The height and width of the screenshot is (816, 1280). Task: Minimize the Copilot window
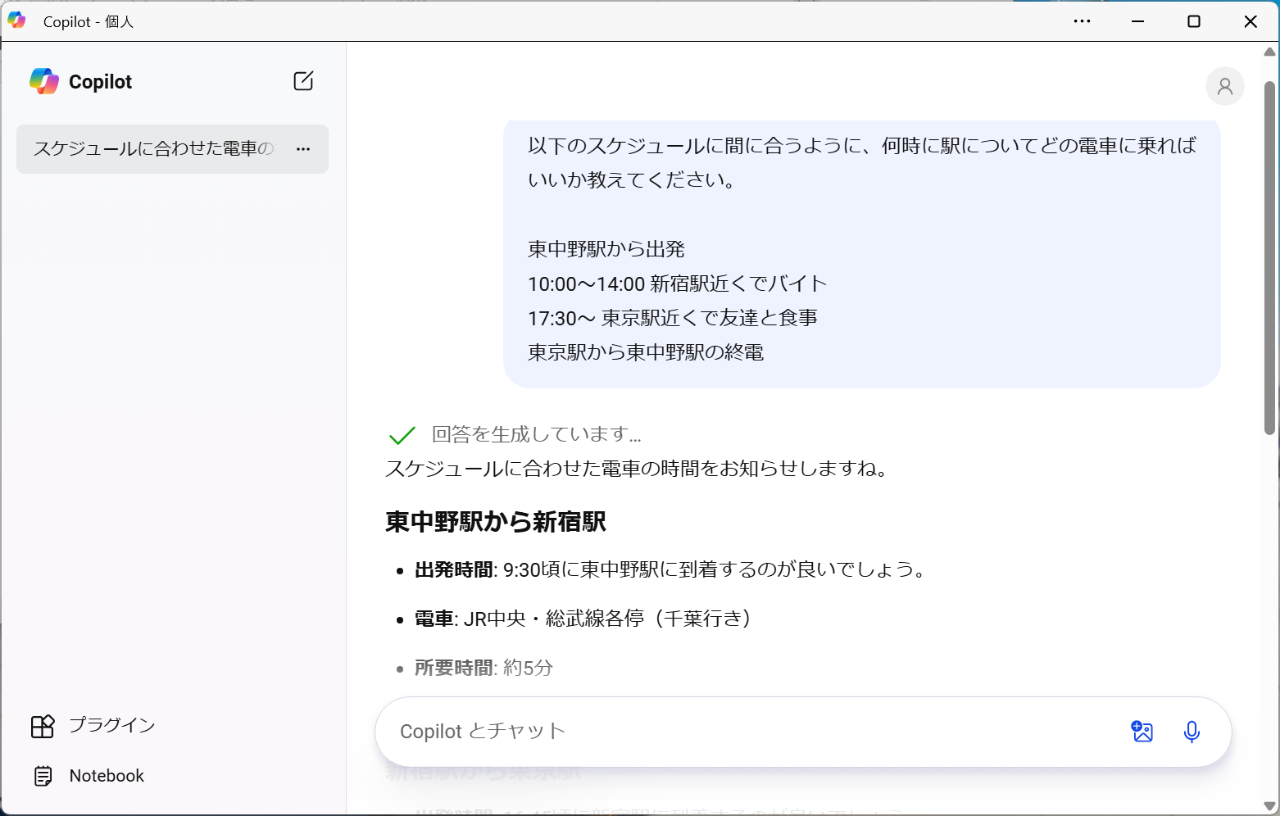coord(1137,21)
